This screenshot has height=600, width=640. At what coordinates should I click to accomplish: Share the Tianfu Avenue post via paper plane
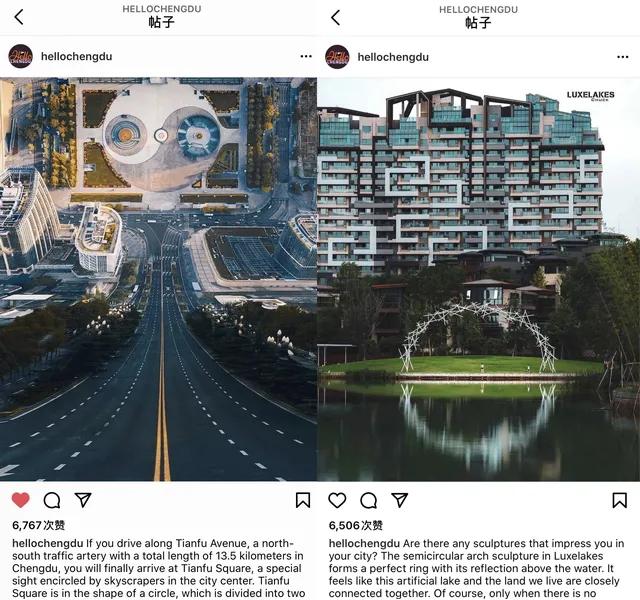(x=83, y=500)
